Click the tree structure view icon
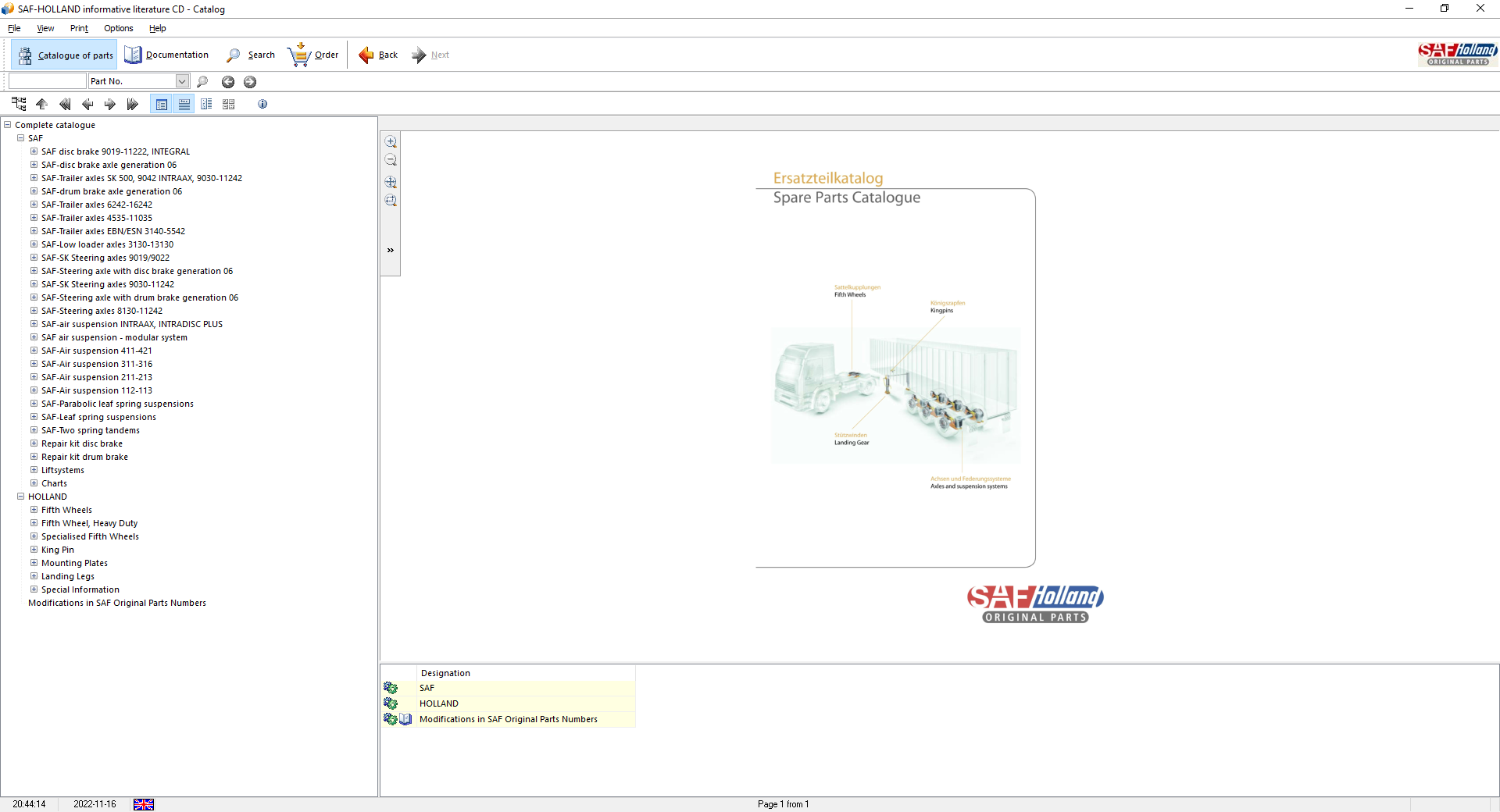 point(19,104)
